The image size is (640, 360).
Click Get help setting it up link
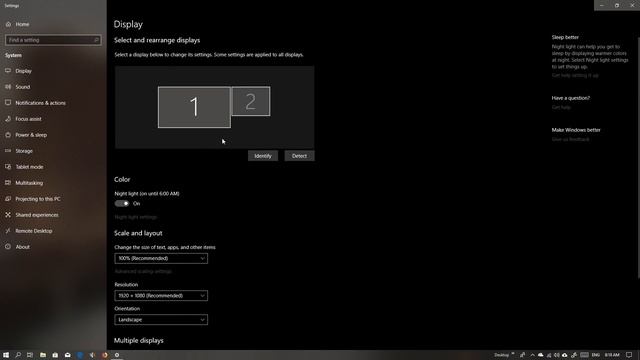pyautogui.click(x=575, y=76)
